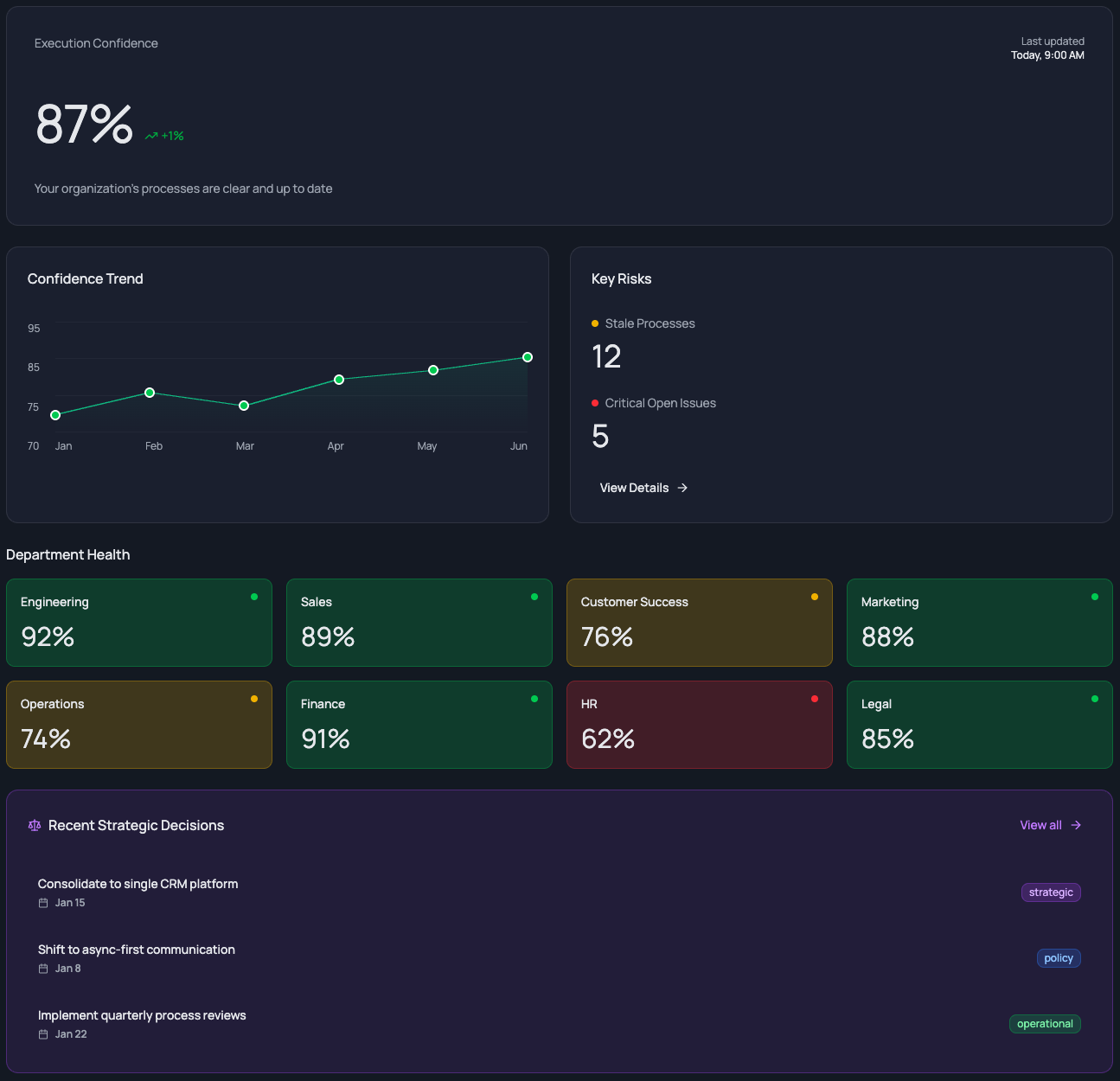Click the calendar icon near Jan 22
This screenshot has height=1081, width=1120.
click(42, 1033)
